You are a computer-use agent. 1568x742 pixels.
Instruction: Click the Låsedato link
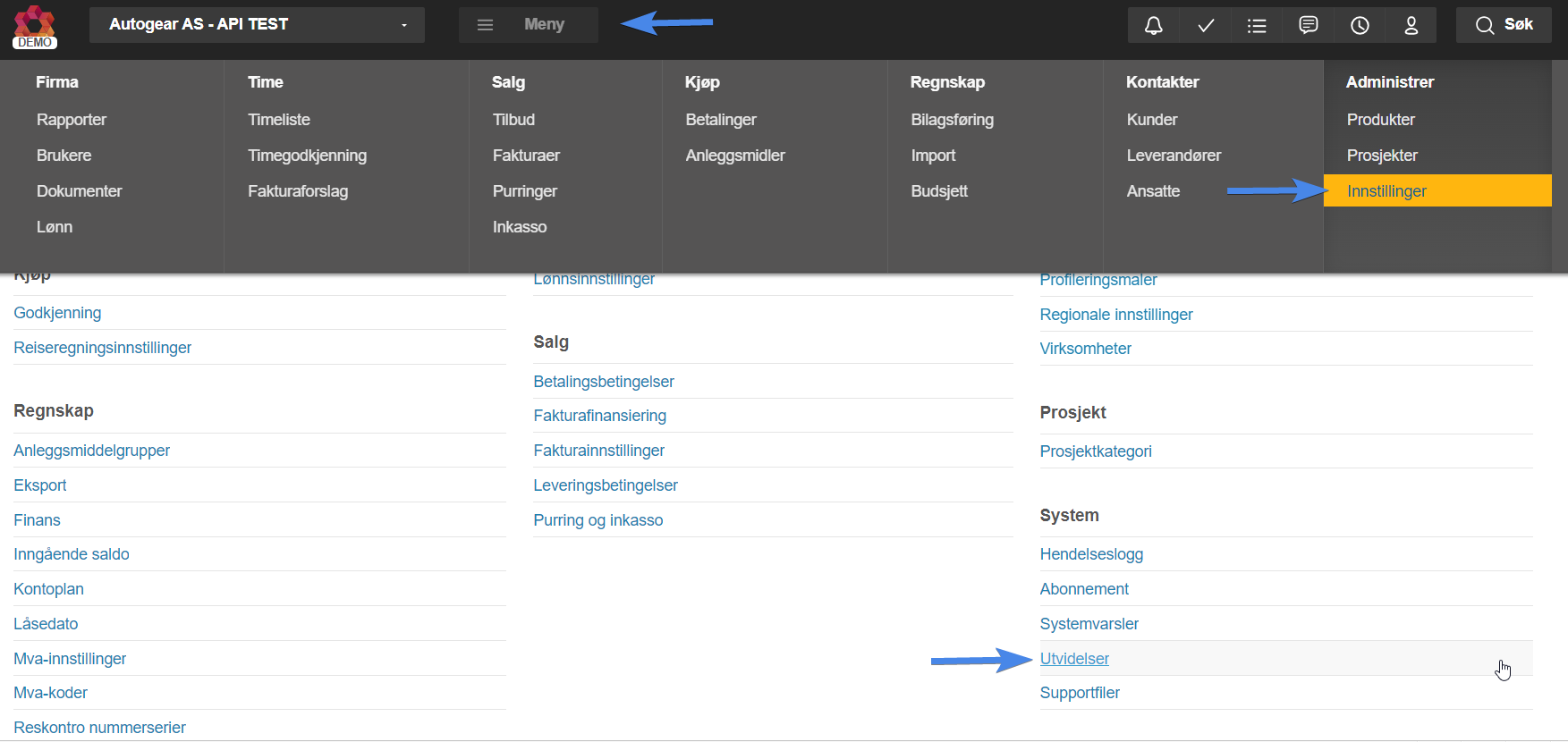(46, 624)
